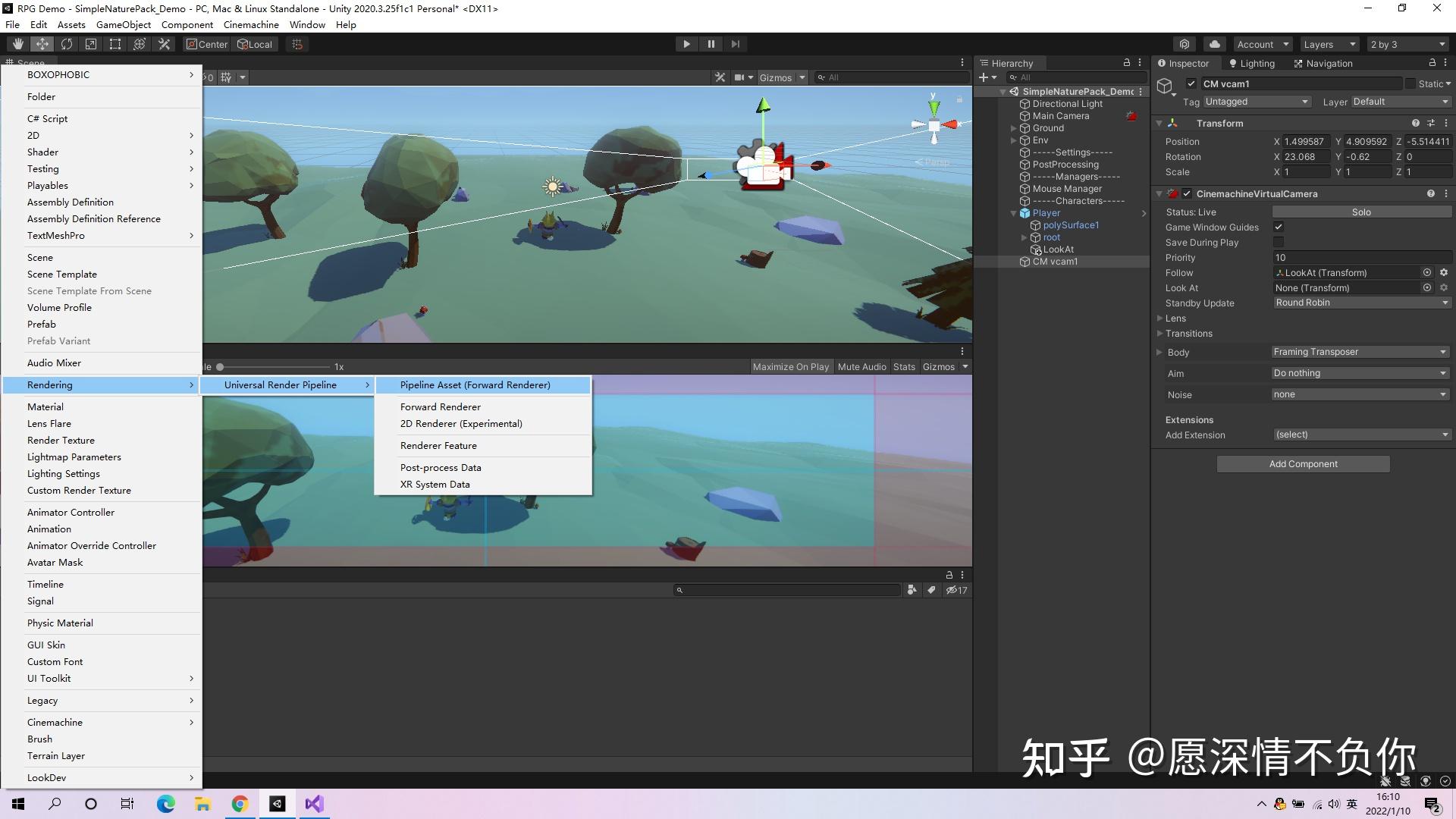Open the cloud Services icon
This screenshot has width=1456, height=819.
tap(1215, 44)
